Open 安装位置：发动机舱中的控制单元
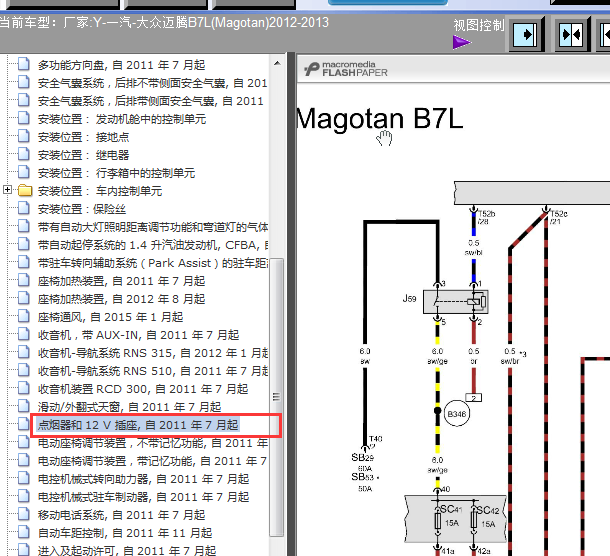610x556 pixels. point(122,119)
